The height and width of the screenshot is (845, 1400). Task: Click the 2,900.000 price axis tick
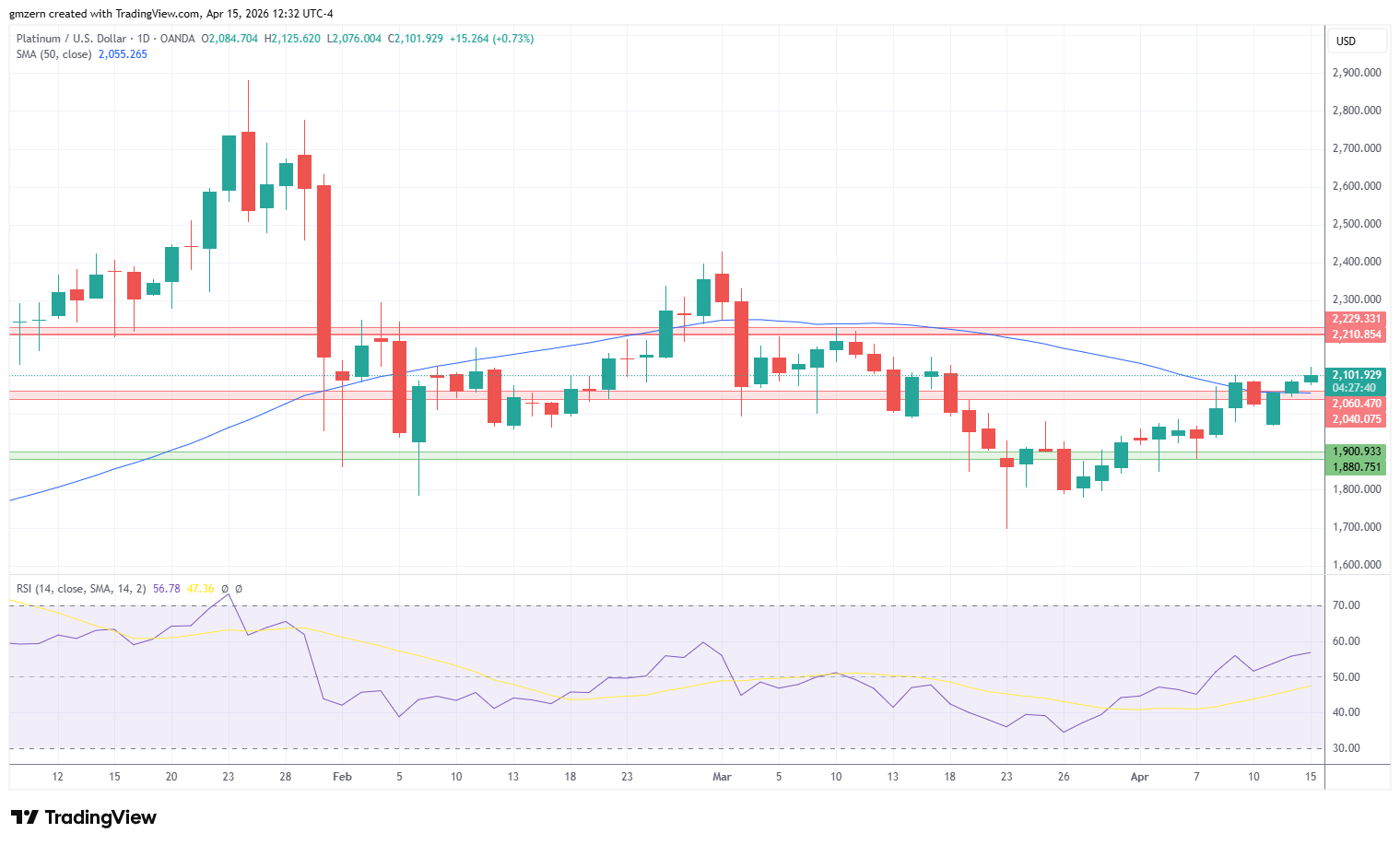[x=1357, y=73]
